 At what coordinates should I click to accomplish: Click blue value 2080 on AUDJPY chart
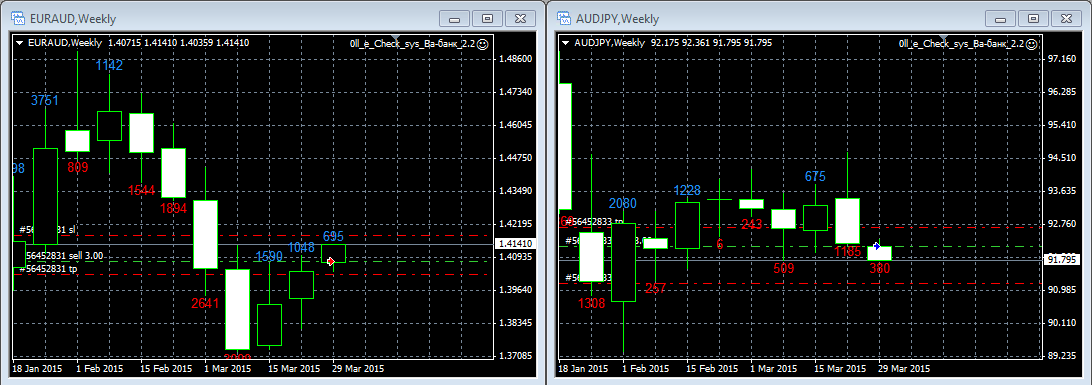click(622, 203)
